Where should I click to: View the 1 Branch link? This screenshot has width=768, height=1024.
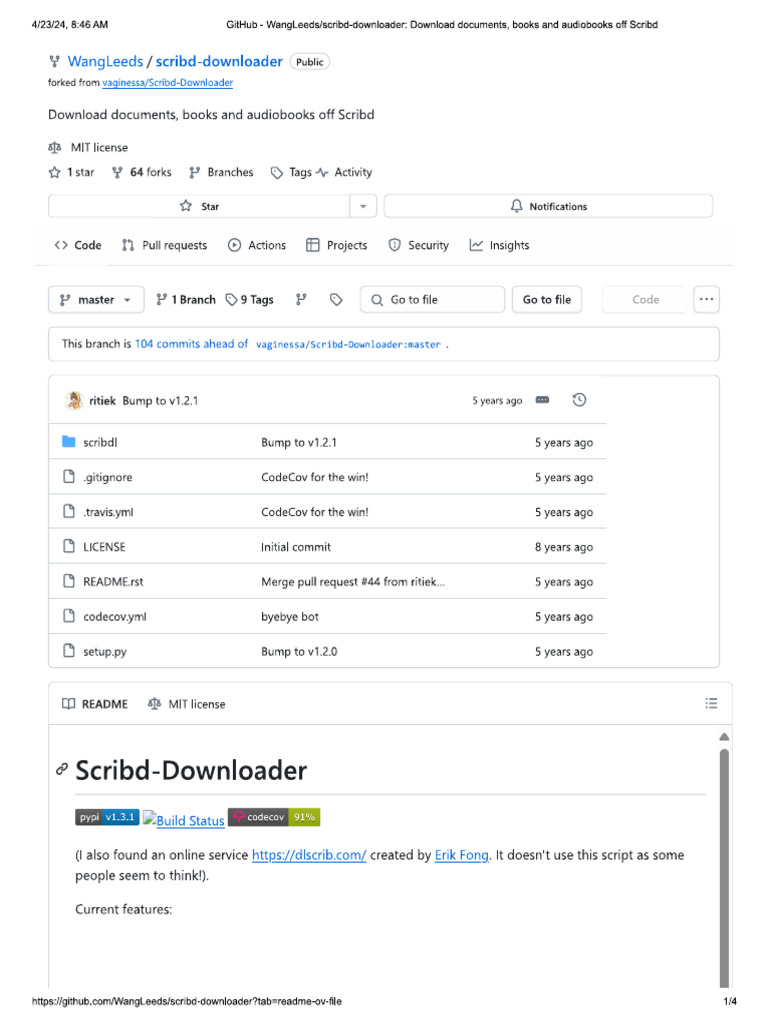coord(186,300)
